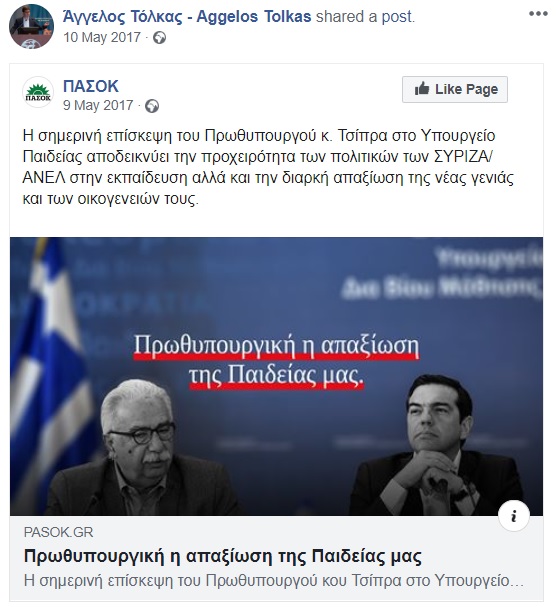The width and height of the screenshot is (556, 607).
Task: Open article headline Πρωθυπουργική η απαξίωση της Παιδείας μας
Action: point(223,556)
